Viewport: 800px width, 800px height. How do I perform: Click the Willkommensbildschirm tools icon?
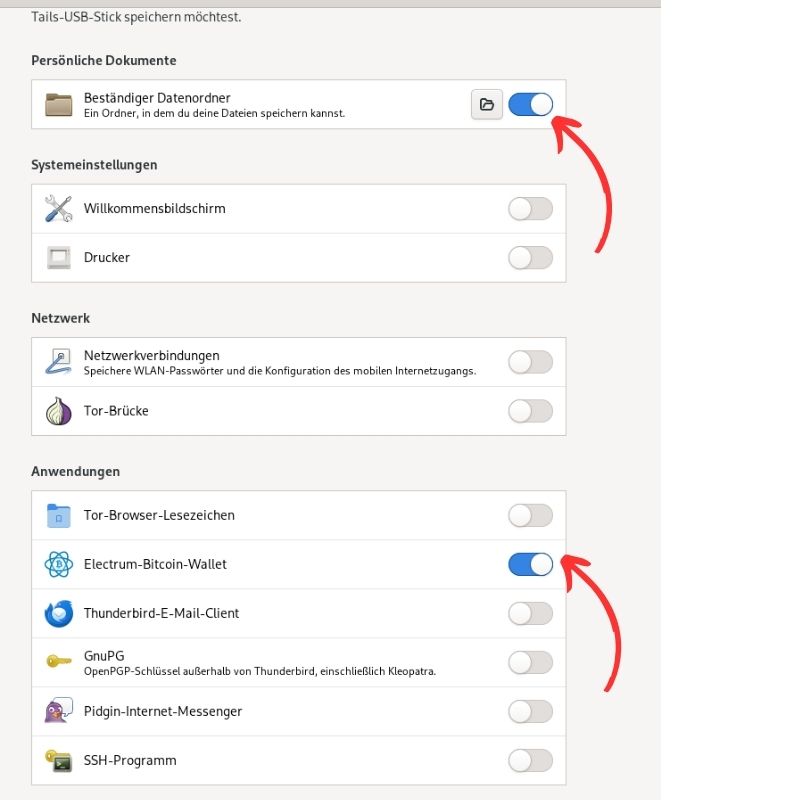tap(58, 209)
